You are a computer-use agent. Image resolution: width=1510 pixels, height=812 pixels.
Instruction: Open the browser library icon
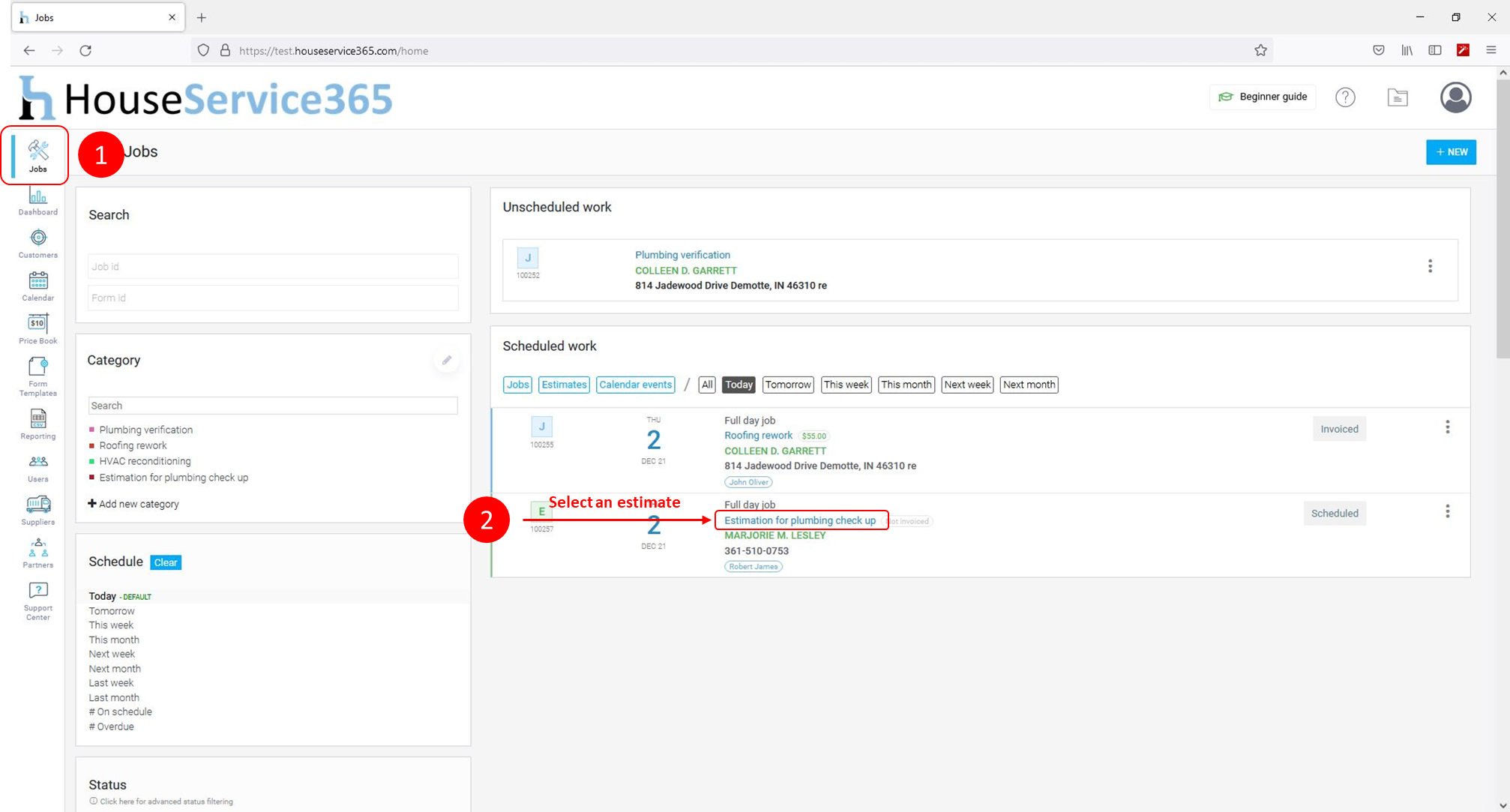[1407, 50]
